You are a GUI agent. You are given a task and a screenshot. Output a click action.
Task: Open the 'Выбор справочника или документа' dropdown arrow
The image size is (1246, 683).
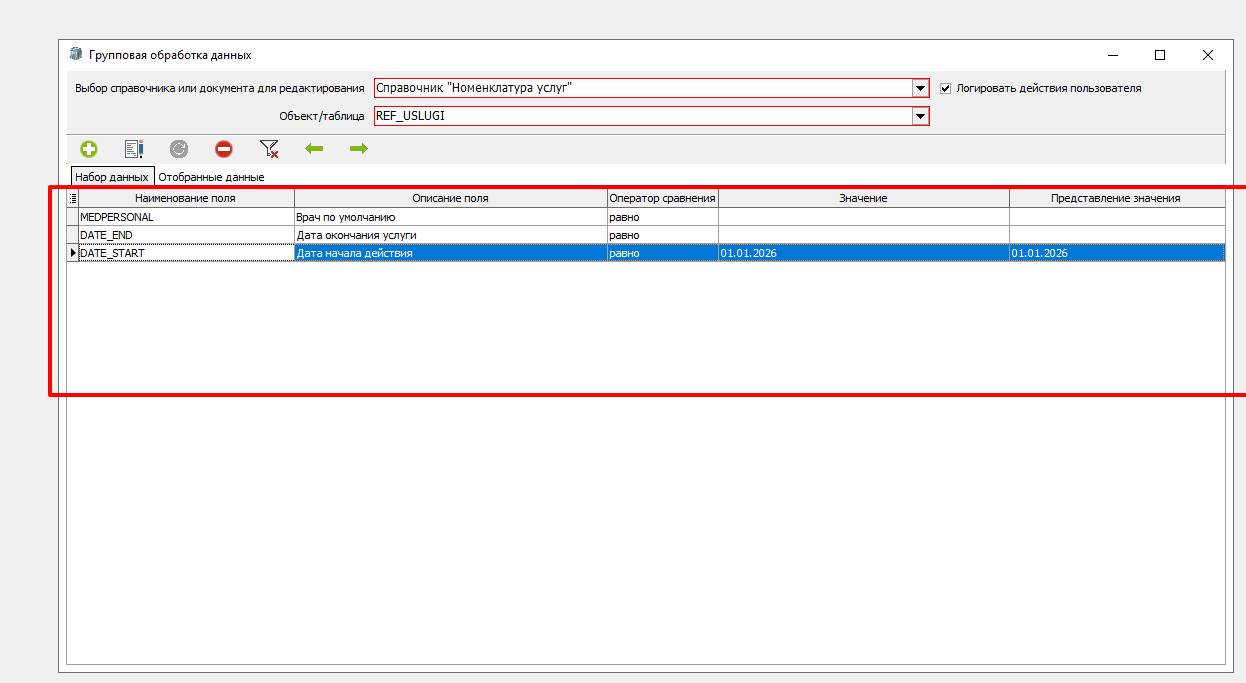pyautogui.click(x=921, y=88)
